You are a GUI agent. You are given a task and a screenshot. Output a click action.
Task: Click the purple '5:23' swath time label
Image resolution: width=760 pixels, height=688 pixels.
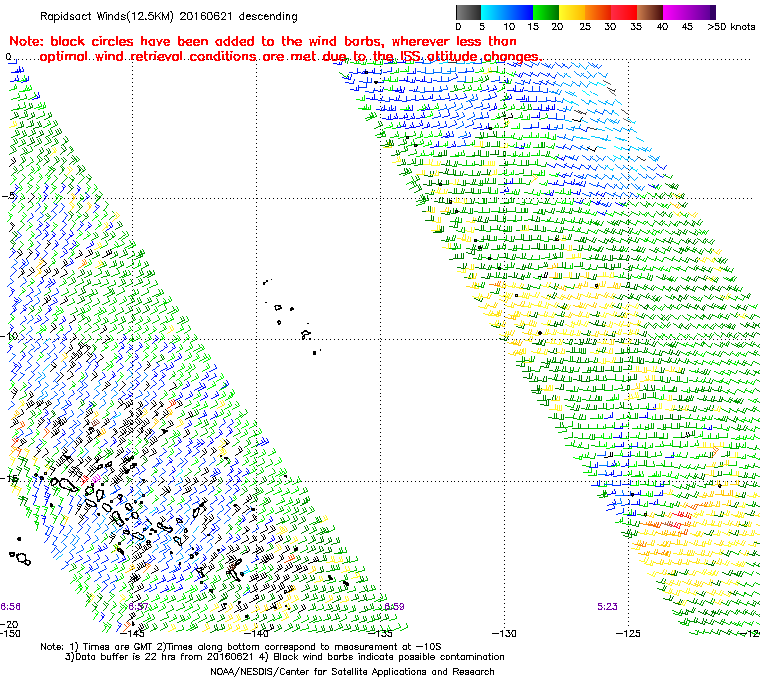click(607, 606)
